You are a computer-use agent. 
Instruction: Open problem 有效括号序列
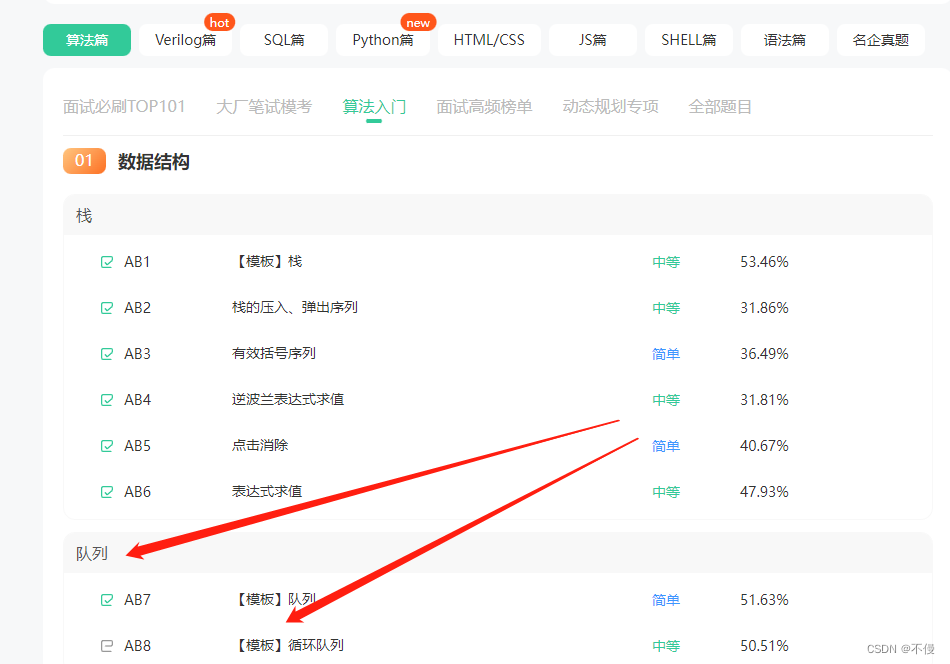pos(274,354)
